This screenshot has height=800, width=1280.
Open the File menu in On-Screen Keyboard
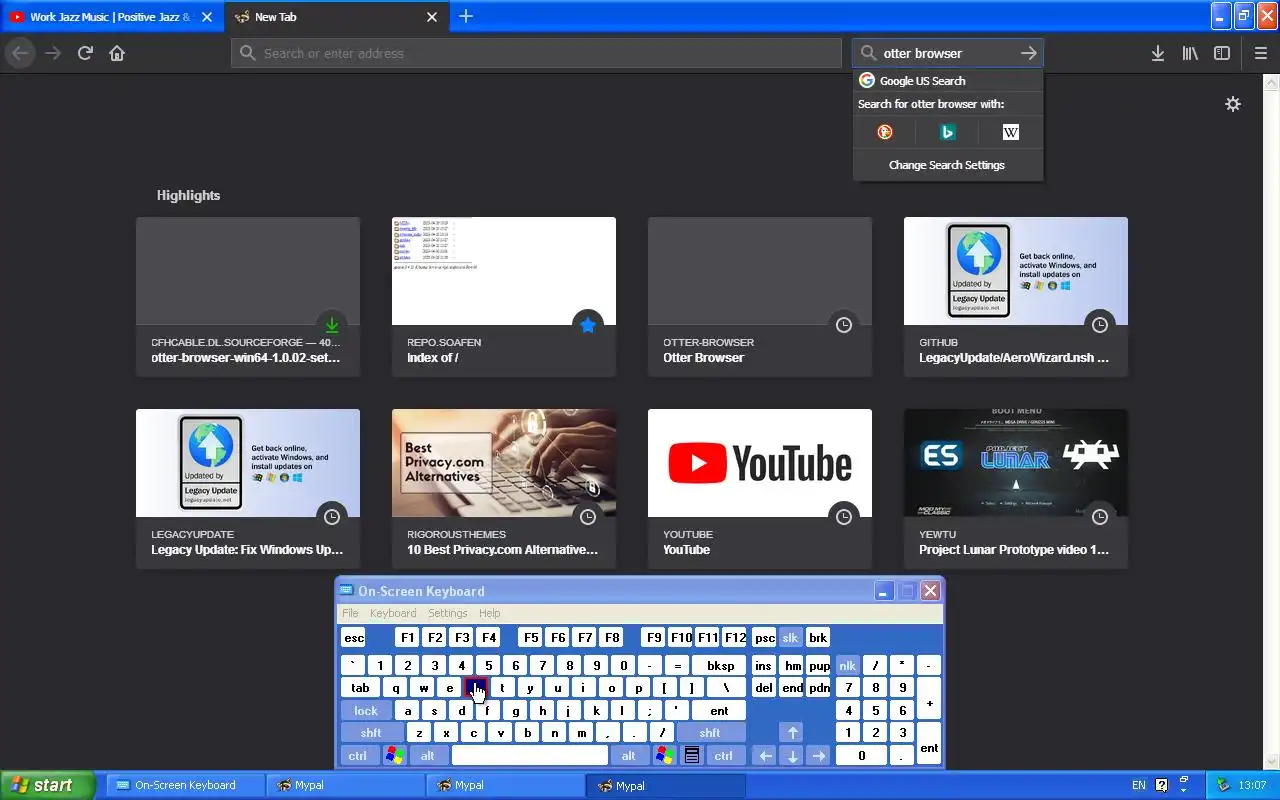point(350,613)
